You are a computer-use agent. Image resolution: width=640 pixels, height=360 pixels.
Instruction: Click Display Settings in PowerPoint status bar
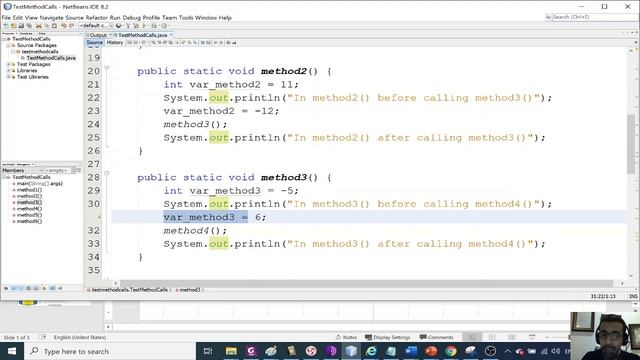pos(387,337)
